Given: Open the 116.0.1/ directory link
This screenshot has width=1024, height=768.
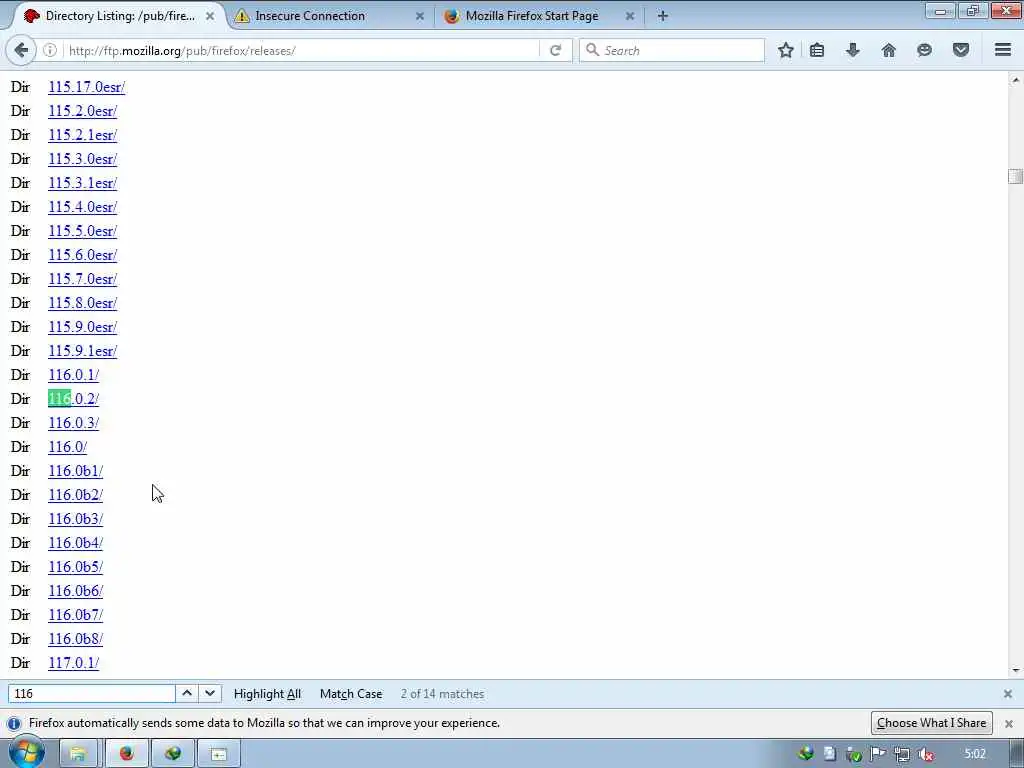Looking at the screenshot, I should 73,375.
